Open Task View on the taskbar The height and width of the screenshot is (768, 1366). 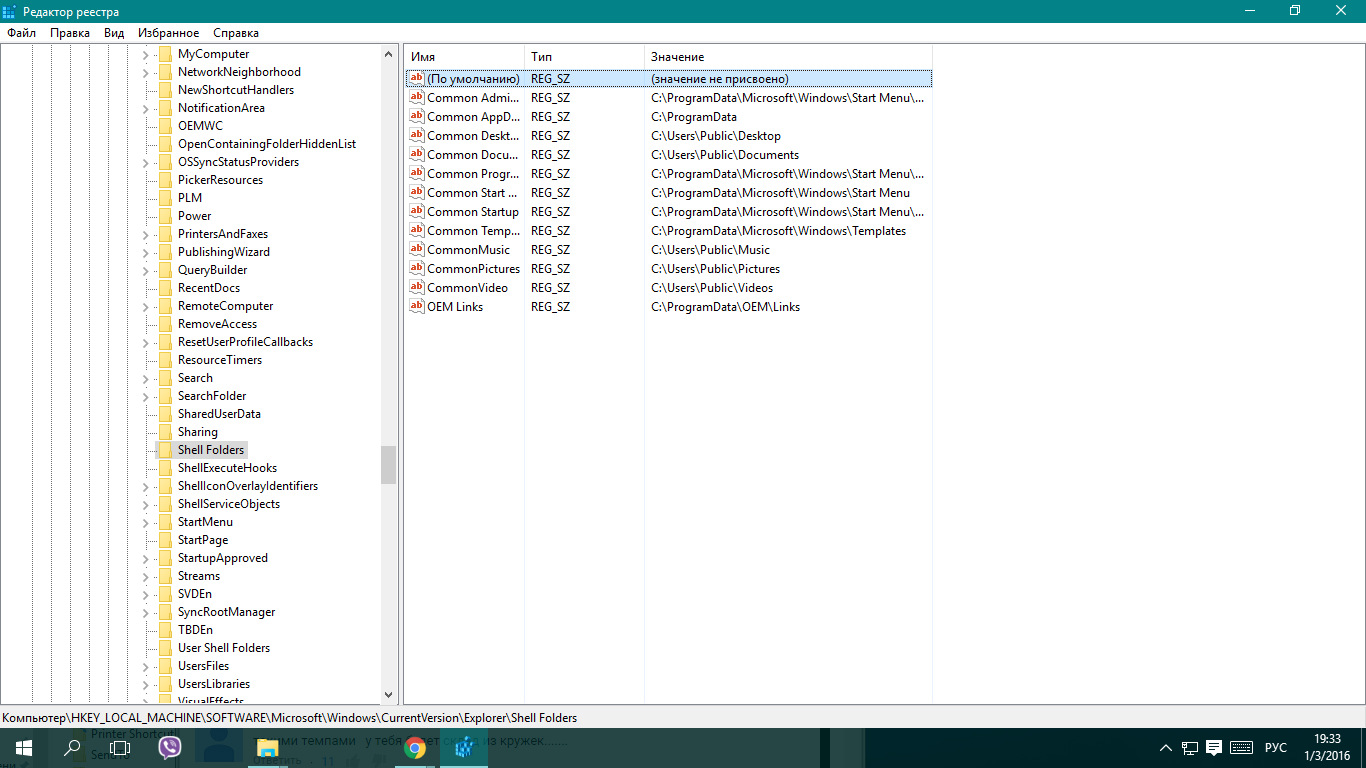(120, 748)
